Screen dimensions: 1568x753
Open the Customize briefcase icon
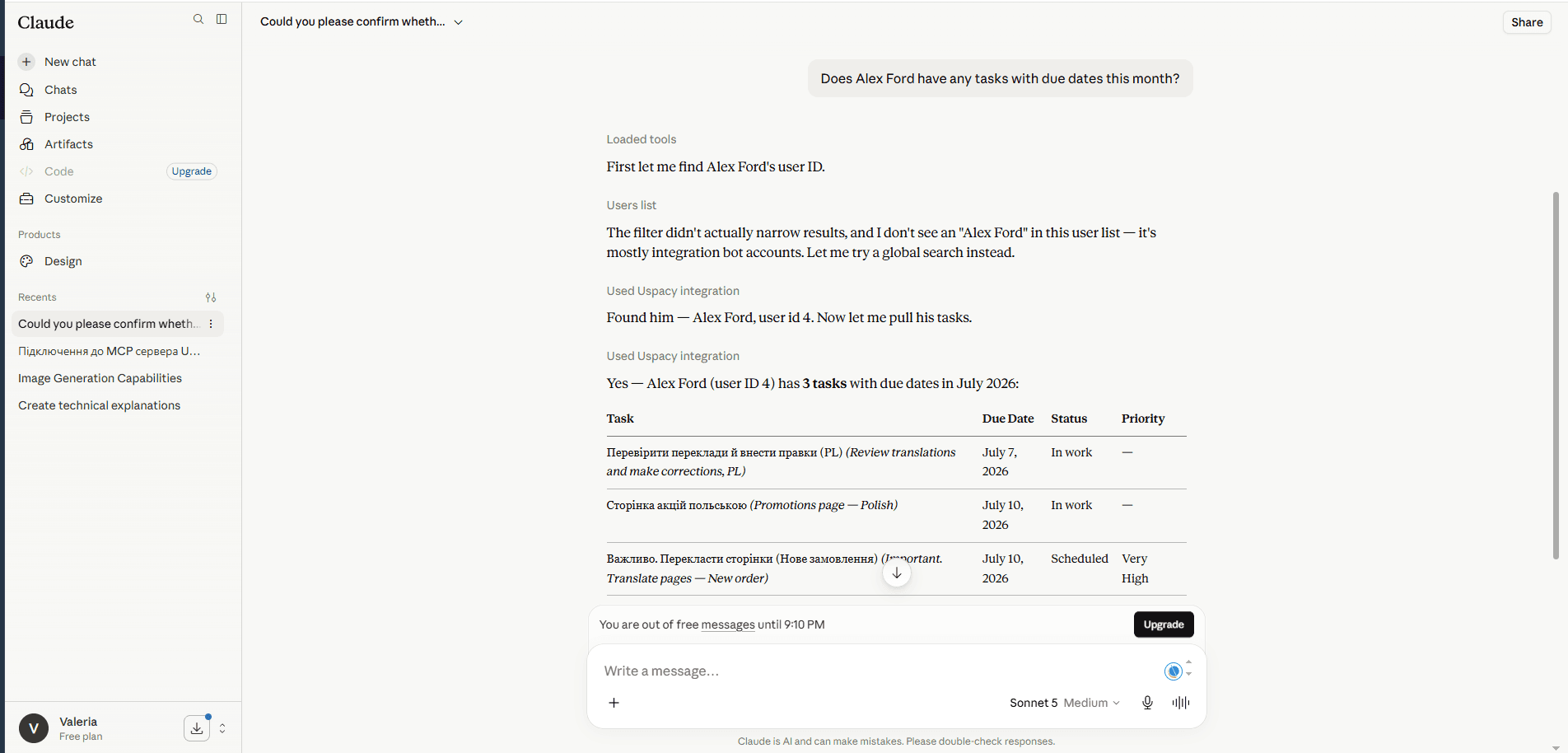26,199
